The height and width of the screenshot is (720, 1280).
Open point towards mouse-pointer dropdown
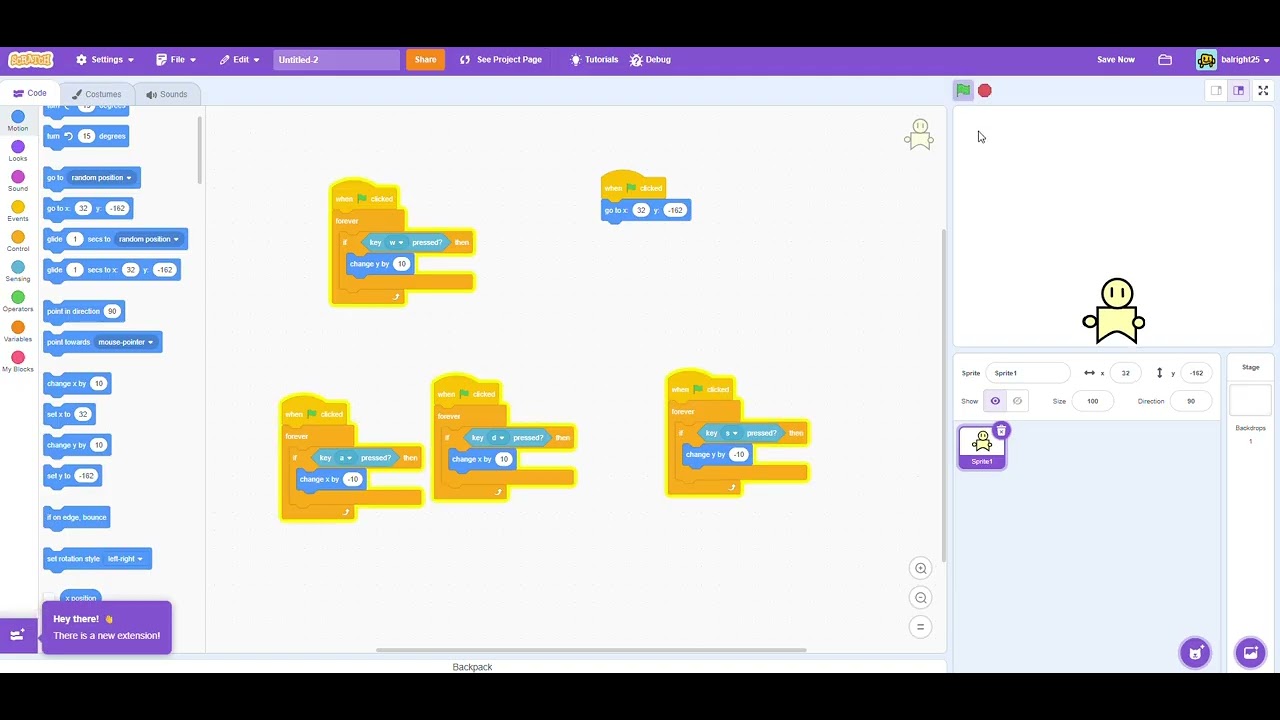click(125, 342)
